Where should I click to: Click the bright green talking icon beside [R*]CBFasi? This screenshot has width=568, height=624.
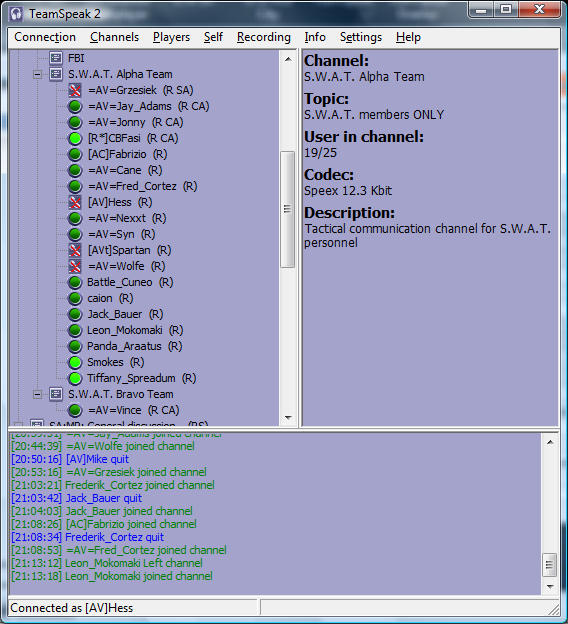(75, 138)
